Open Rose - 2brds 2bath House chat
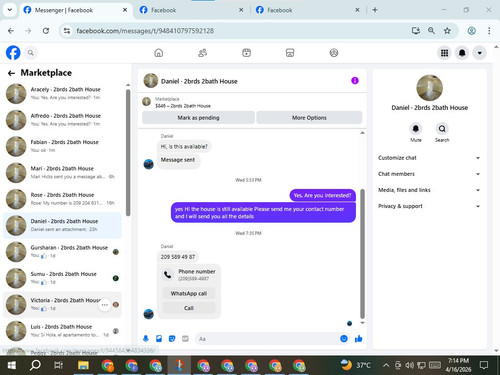500x375 pixels. pyautogui.click(x=62, y=199)
